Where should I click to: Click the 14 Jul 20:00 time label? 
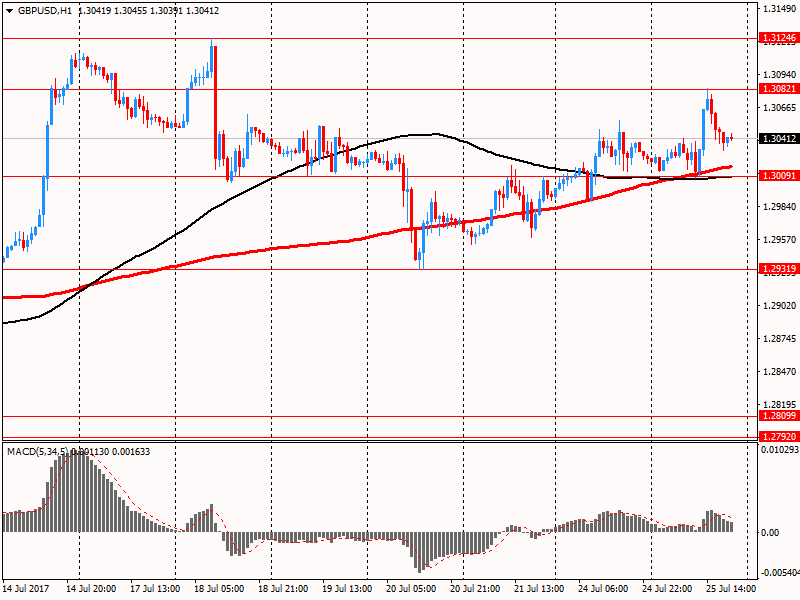[x=91, y=588]
